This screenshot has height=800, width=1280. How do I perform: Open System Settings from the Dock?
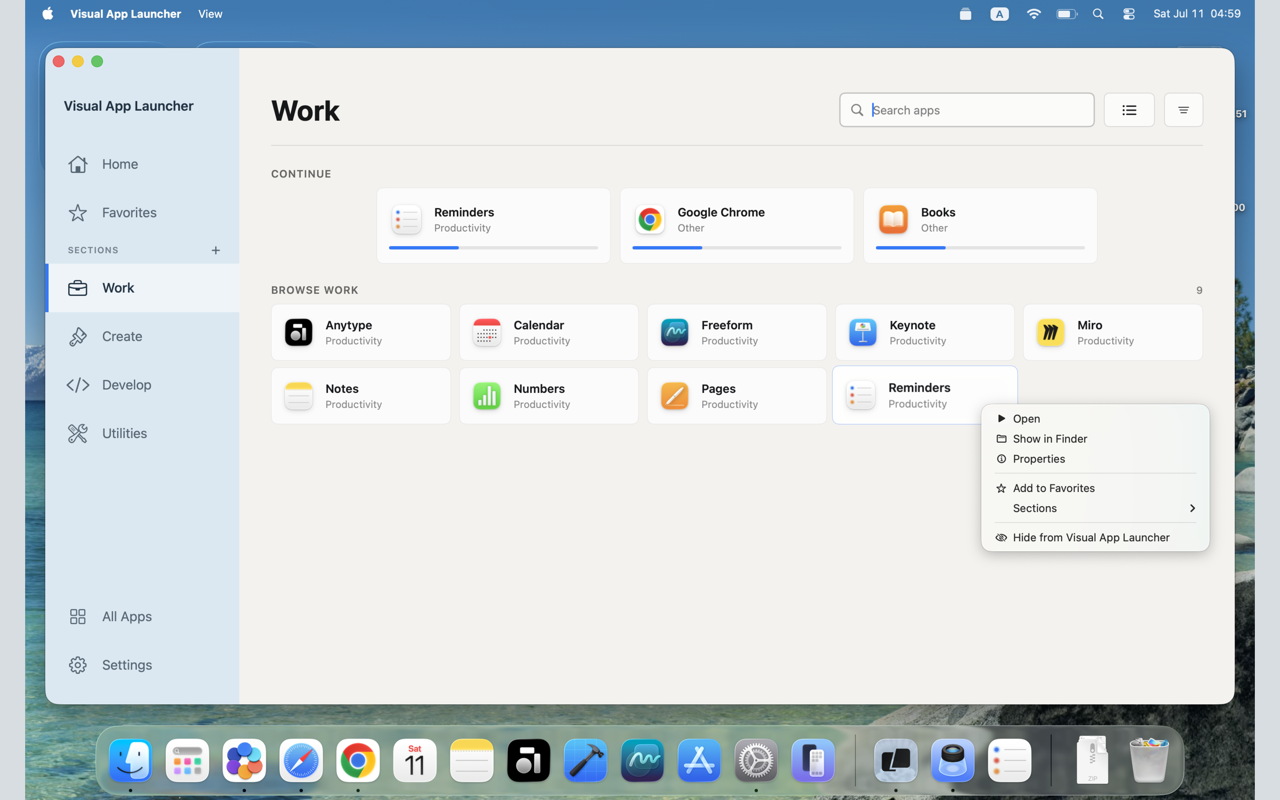click(x=756, y=761)
